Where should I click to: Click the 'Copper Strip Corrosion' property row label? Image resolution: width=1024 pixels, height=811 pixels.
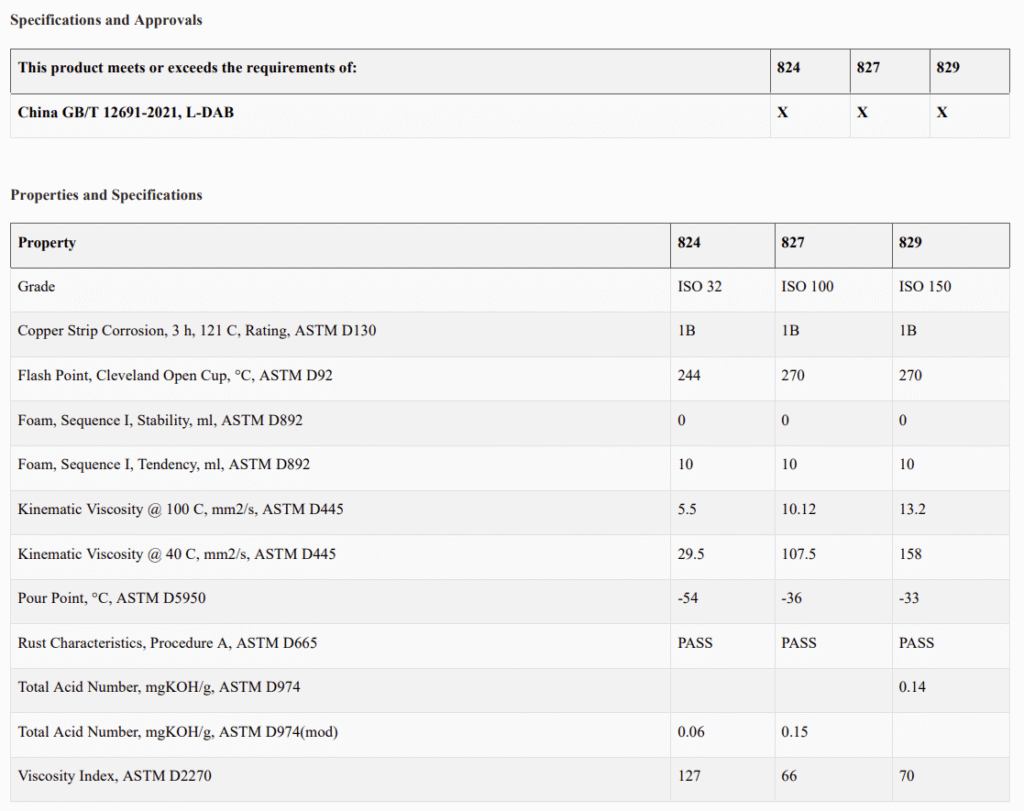[197, 331]
